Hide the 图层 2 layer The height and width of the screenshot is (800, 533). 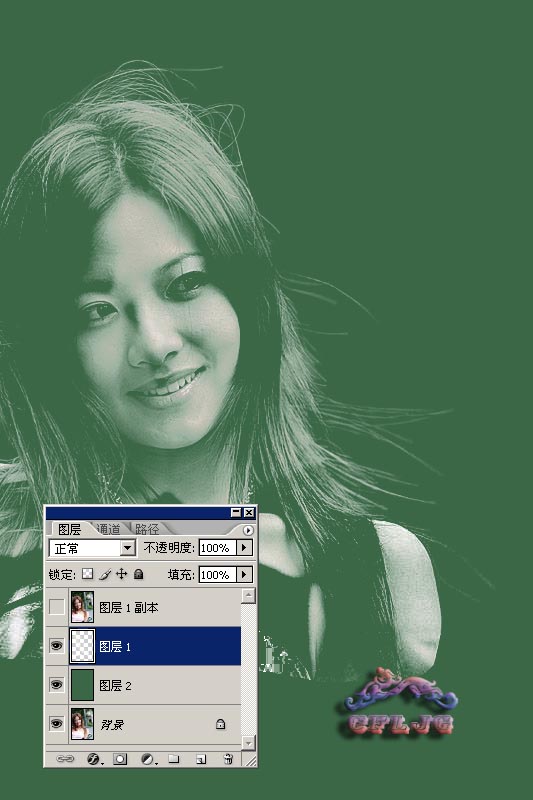pyautogui.click(x=57, y=685)
